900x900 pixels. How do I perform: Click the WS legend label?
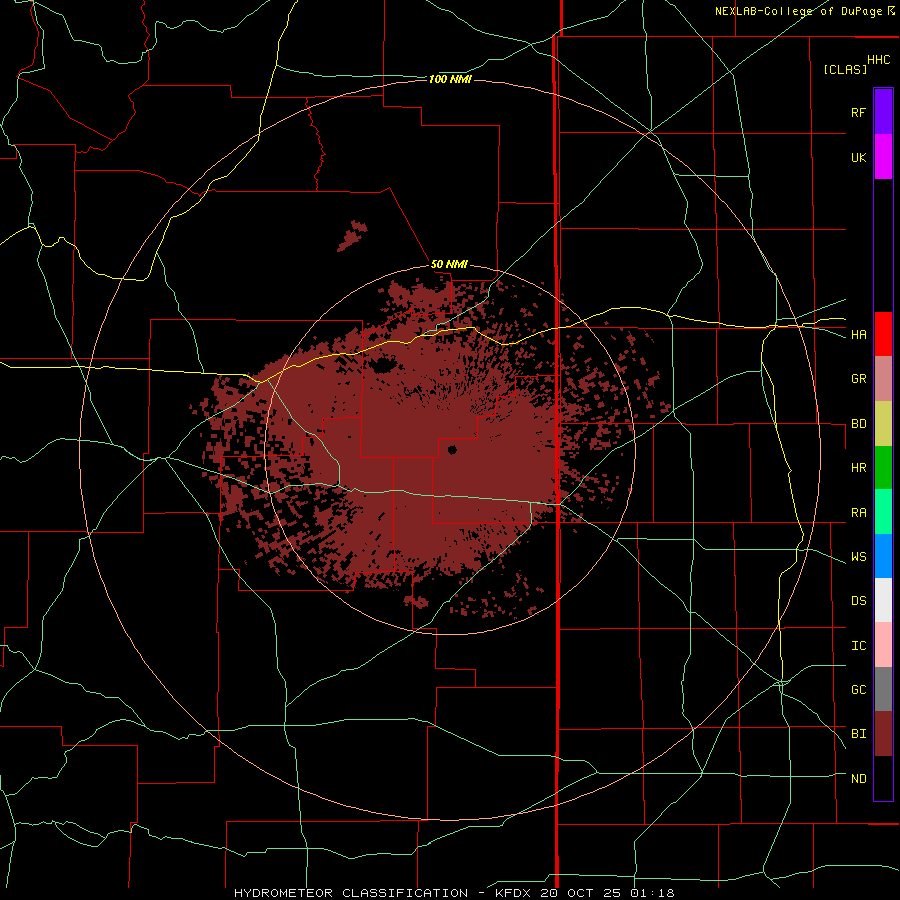click(858, 556)
